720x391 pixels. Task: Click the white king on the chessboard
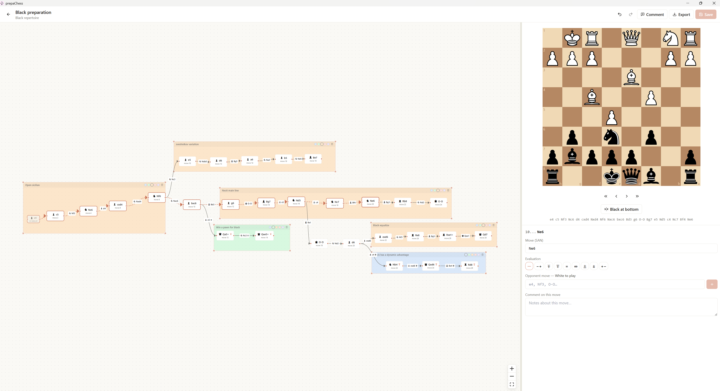pyautogui.click(x=572, y=38)
